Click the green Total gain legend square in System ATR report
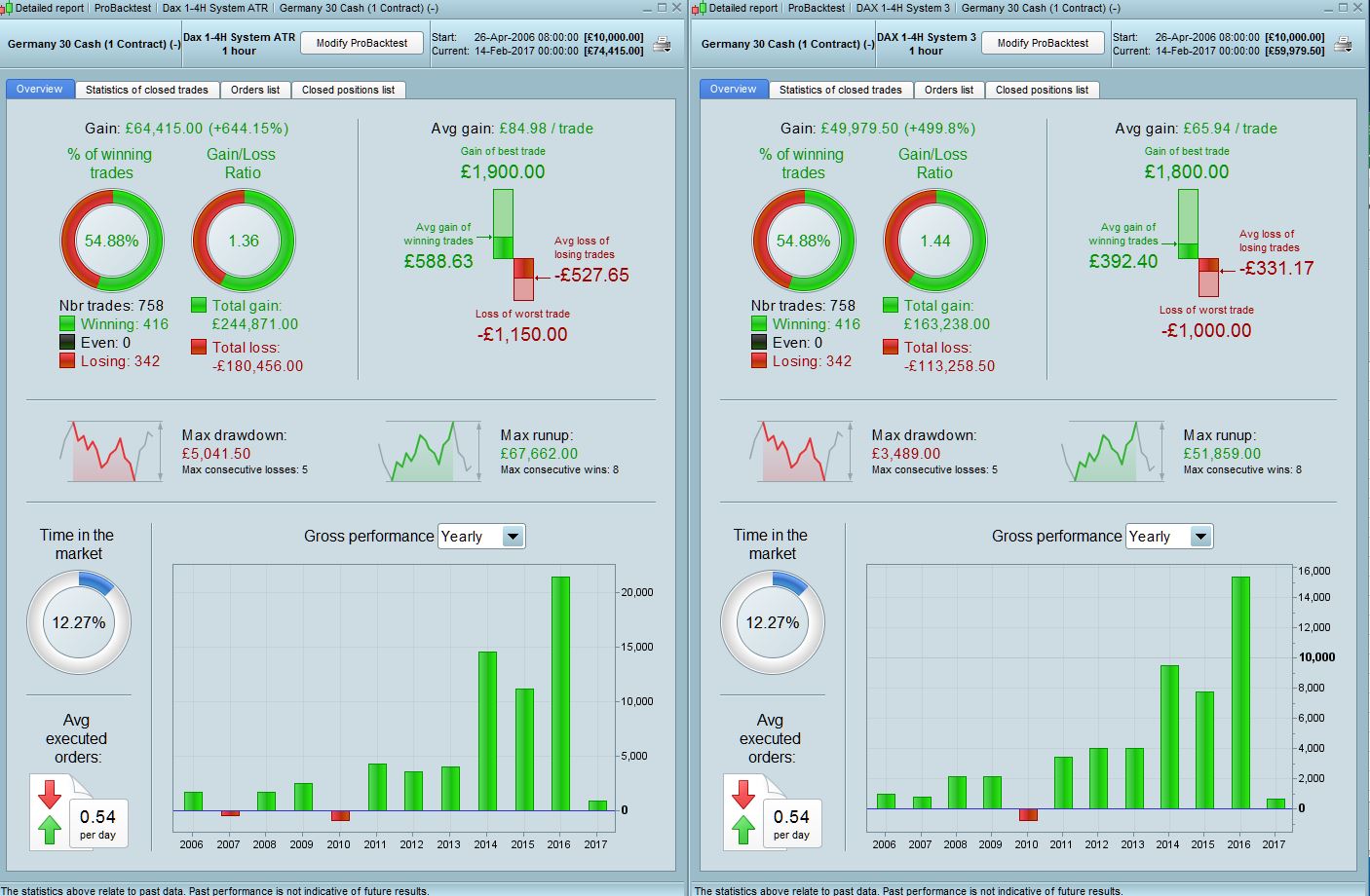The image size is (1370, 896). (x=199, y=305)
